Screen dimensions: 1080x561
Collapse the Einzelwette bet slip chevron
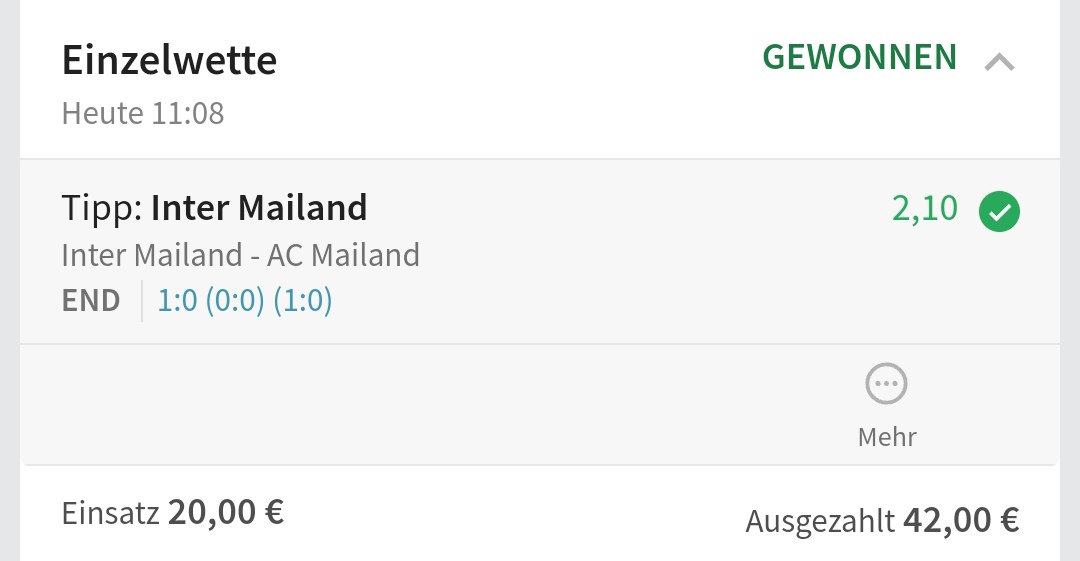click(999, 63)
